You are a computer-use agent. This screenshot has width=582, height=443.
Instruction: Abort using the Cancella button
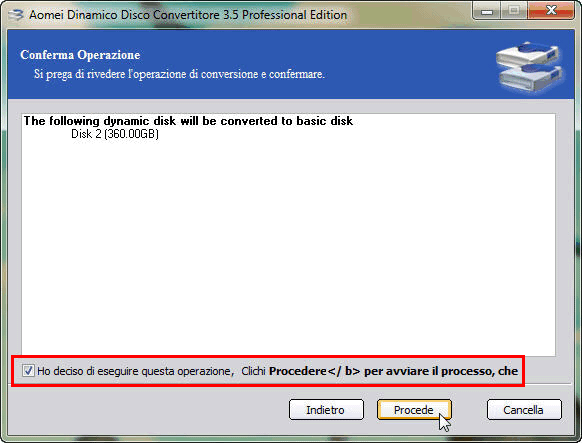524,410
